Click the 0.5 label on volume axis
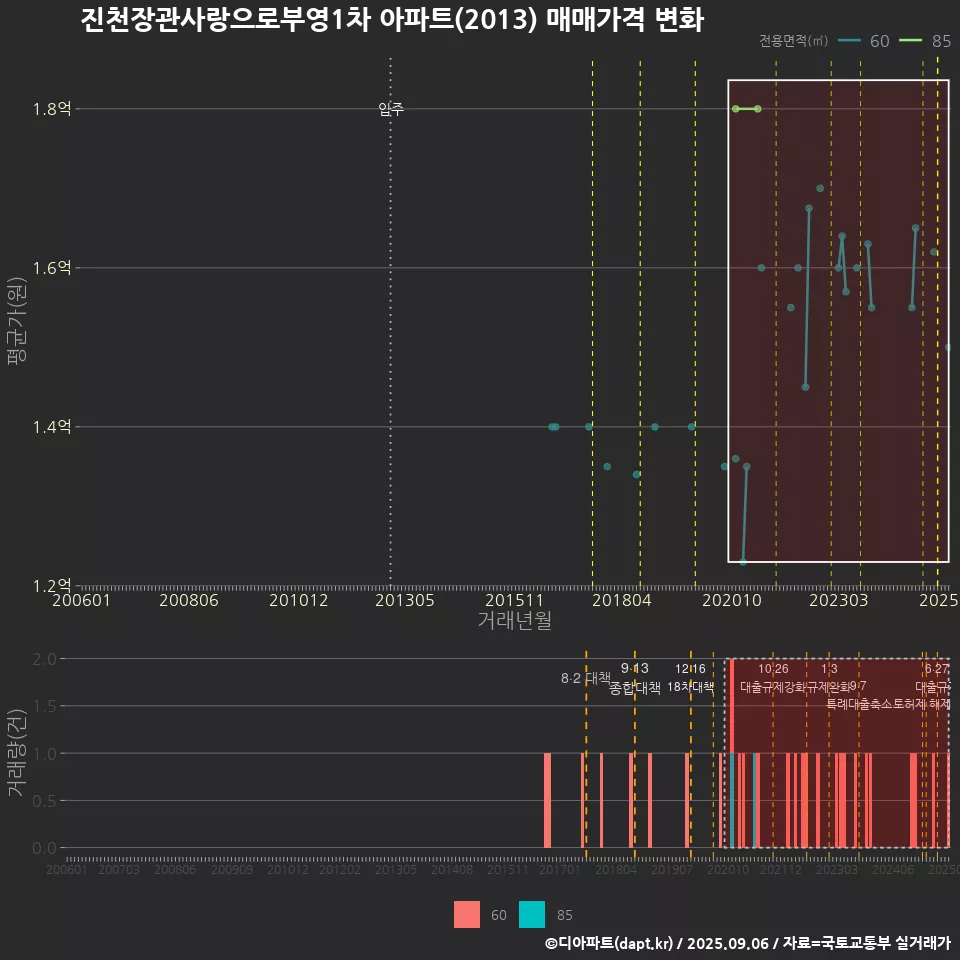The width and height of the screenshot is (960, 960). [x=44, y=801]
